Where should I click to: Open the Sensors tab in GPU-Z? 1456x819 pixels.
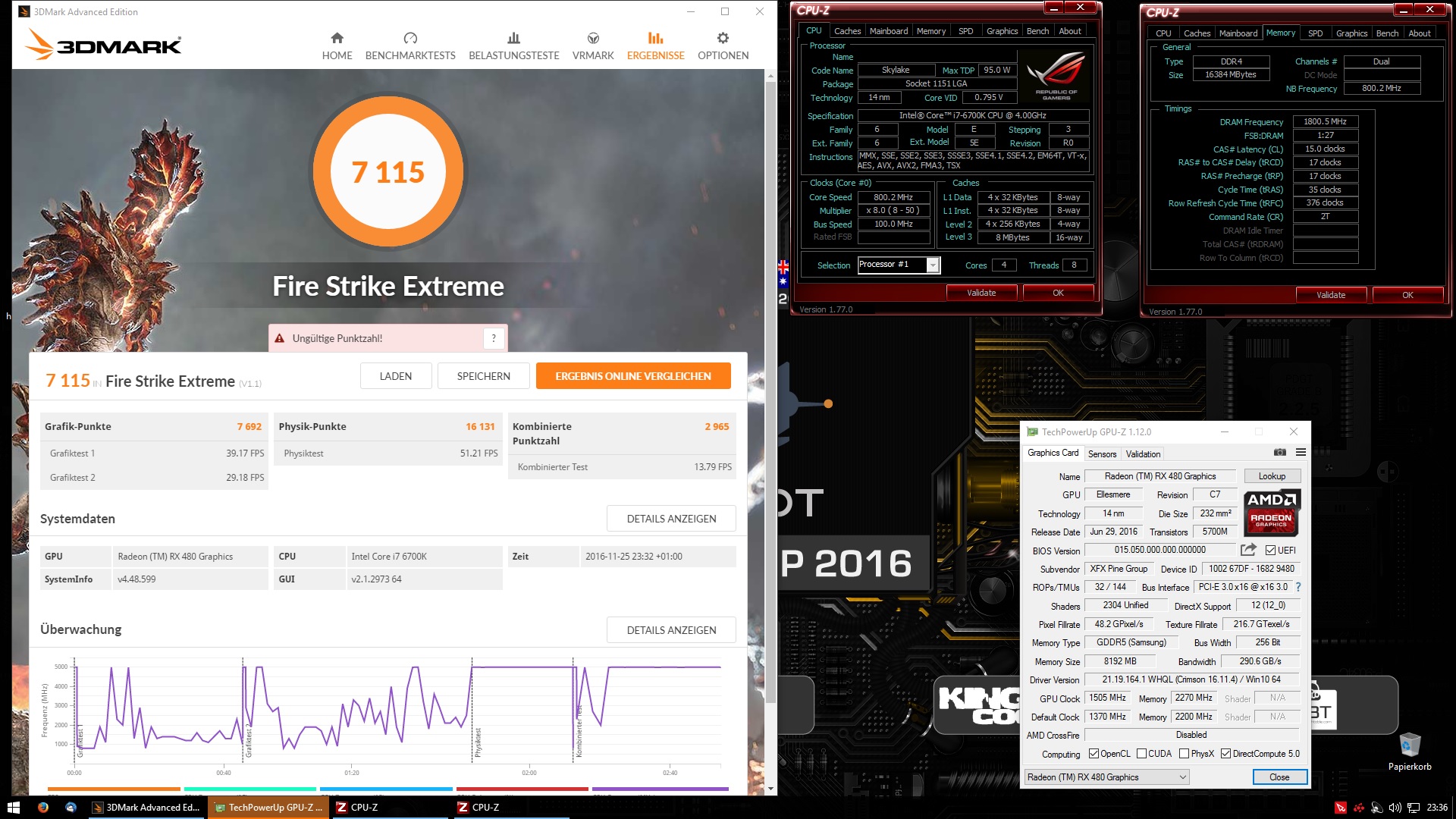[x=1102, y=454]
